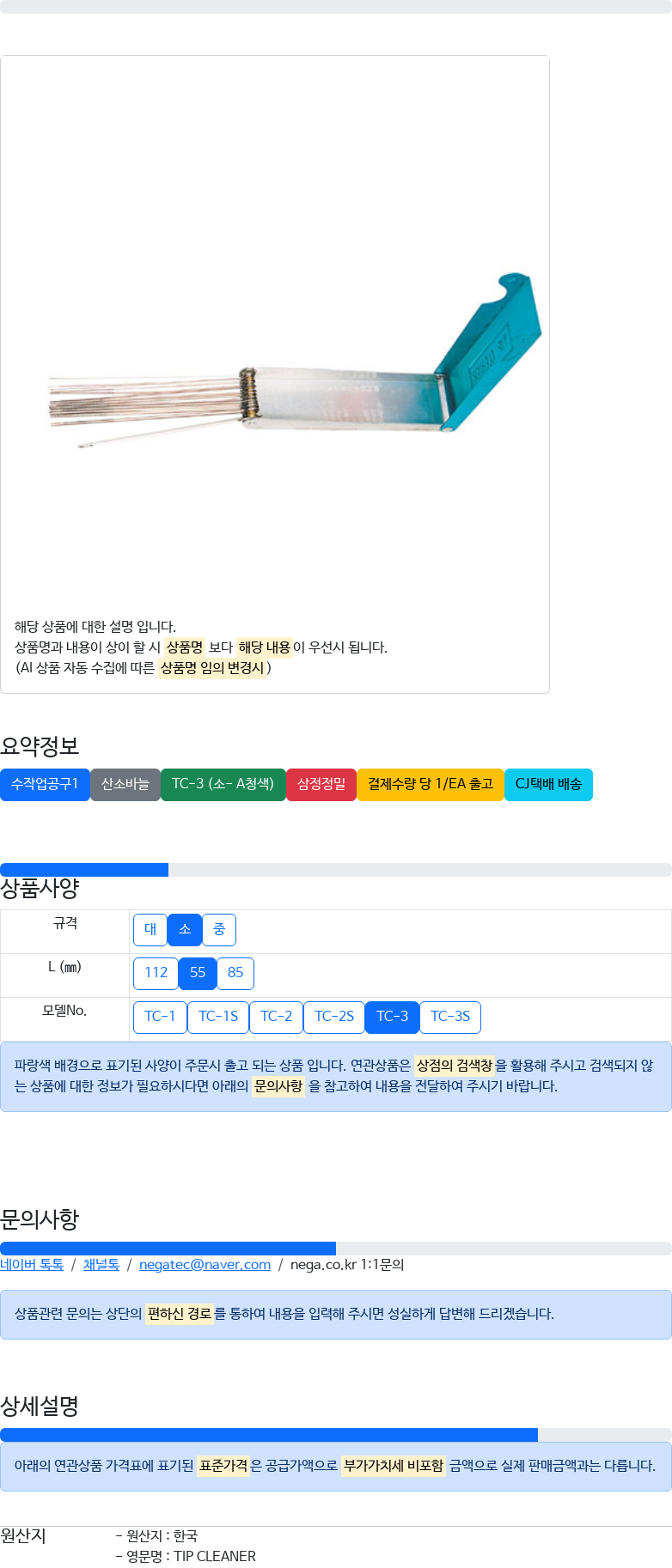
Task: Select length 55 mm
Action: [x=198, y=973]
